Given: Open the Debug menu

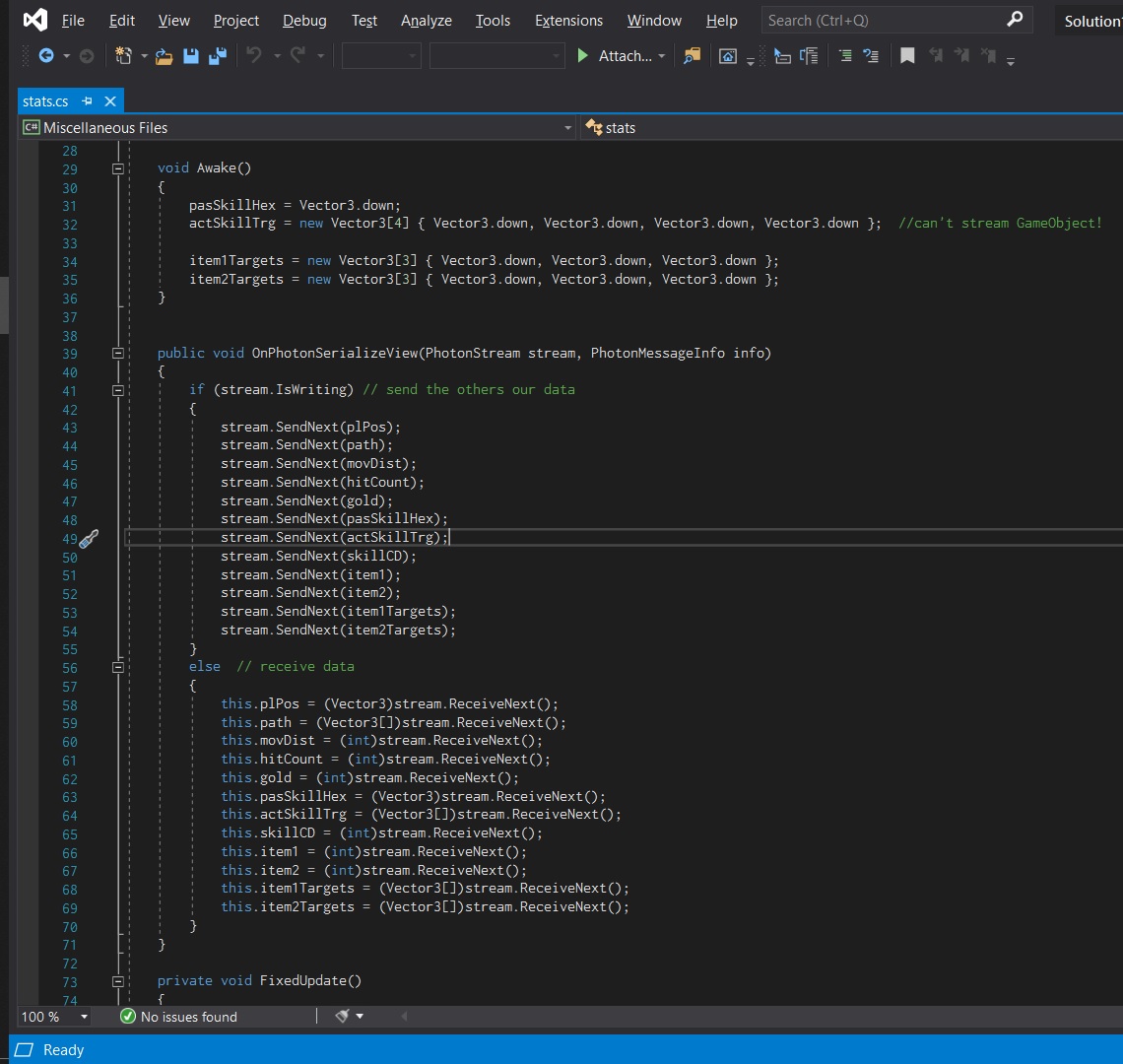Looking at the screenshot, I should point(304,21).
